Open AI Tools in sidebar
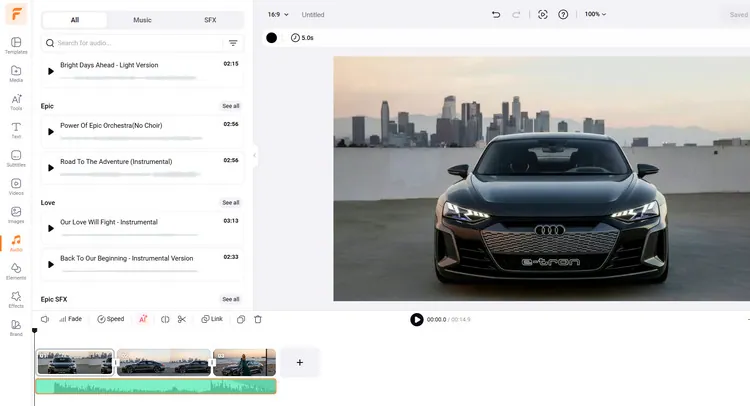Screen dimensions: 750x406 click(x=16, y=102)
